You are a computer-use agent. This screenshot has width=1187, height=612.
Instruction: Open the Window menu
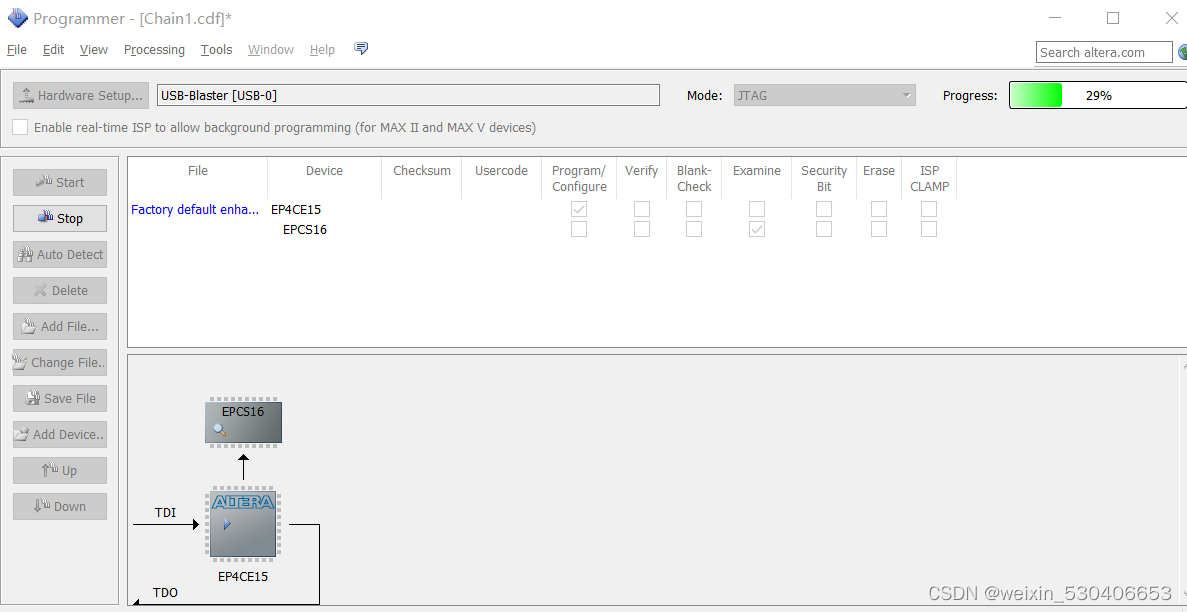(x=270, y=49)
